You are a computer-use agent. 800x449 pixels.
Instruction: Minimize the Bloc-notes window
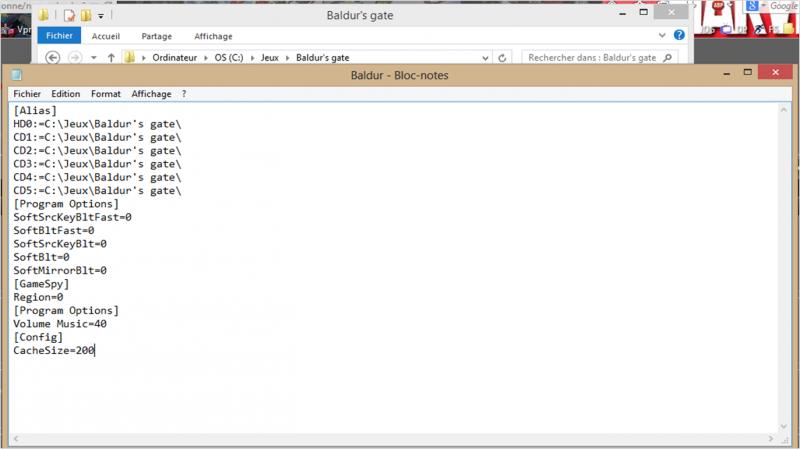(x=727, y=73)
